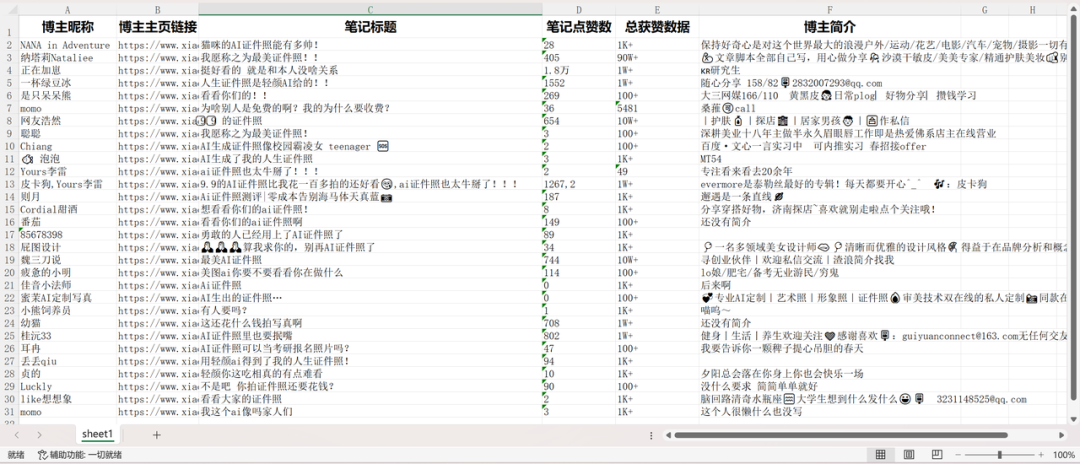This screenshot has width=1080, height=464.
Task: Select column A header
Action: [68, 10]
